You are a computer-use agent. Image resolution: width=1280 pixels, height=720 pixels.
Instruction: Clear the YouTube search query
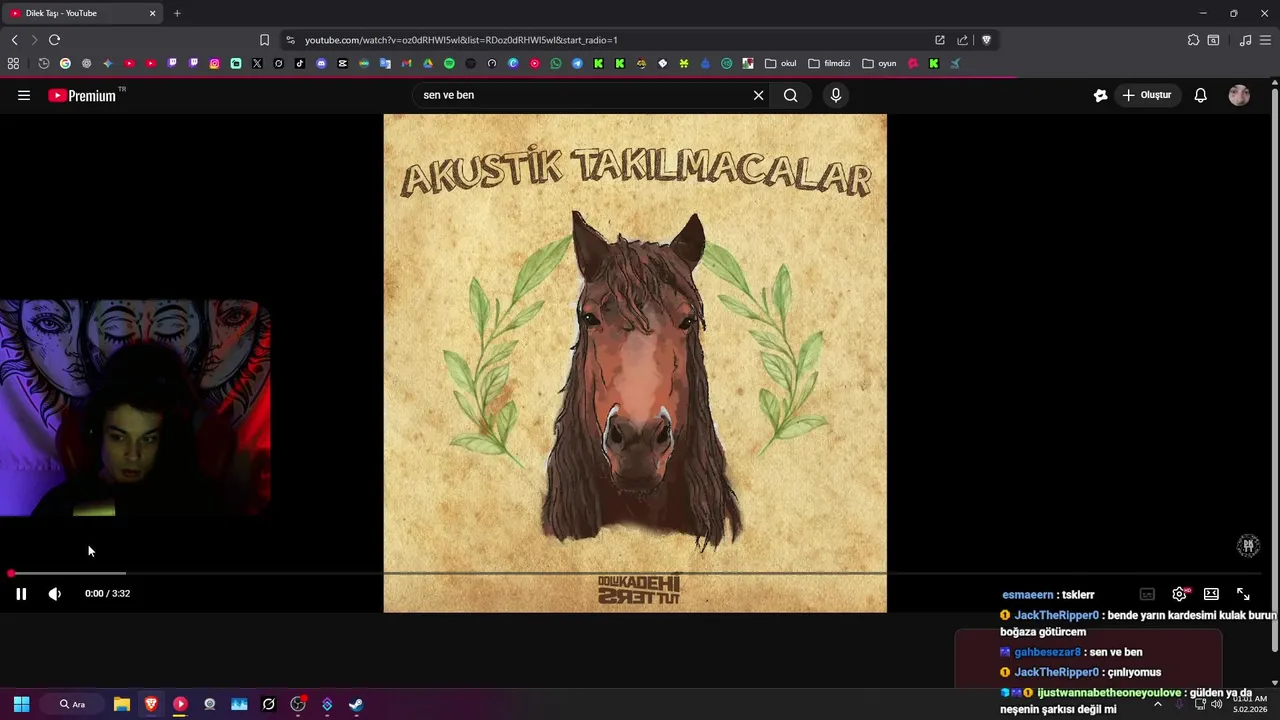coord(758,95)
